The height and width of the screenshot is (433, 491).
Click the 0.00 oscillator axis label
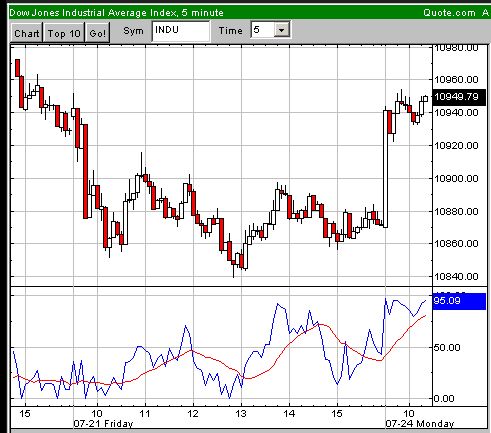(444, 398)
